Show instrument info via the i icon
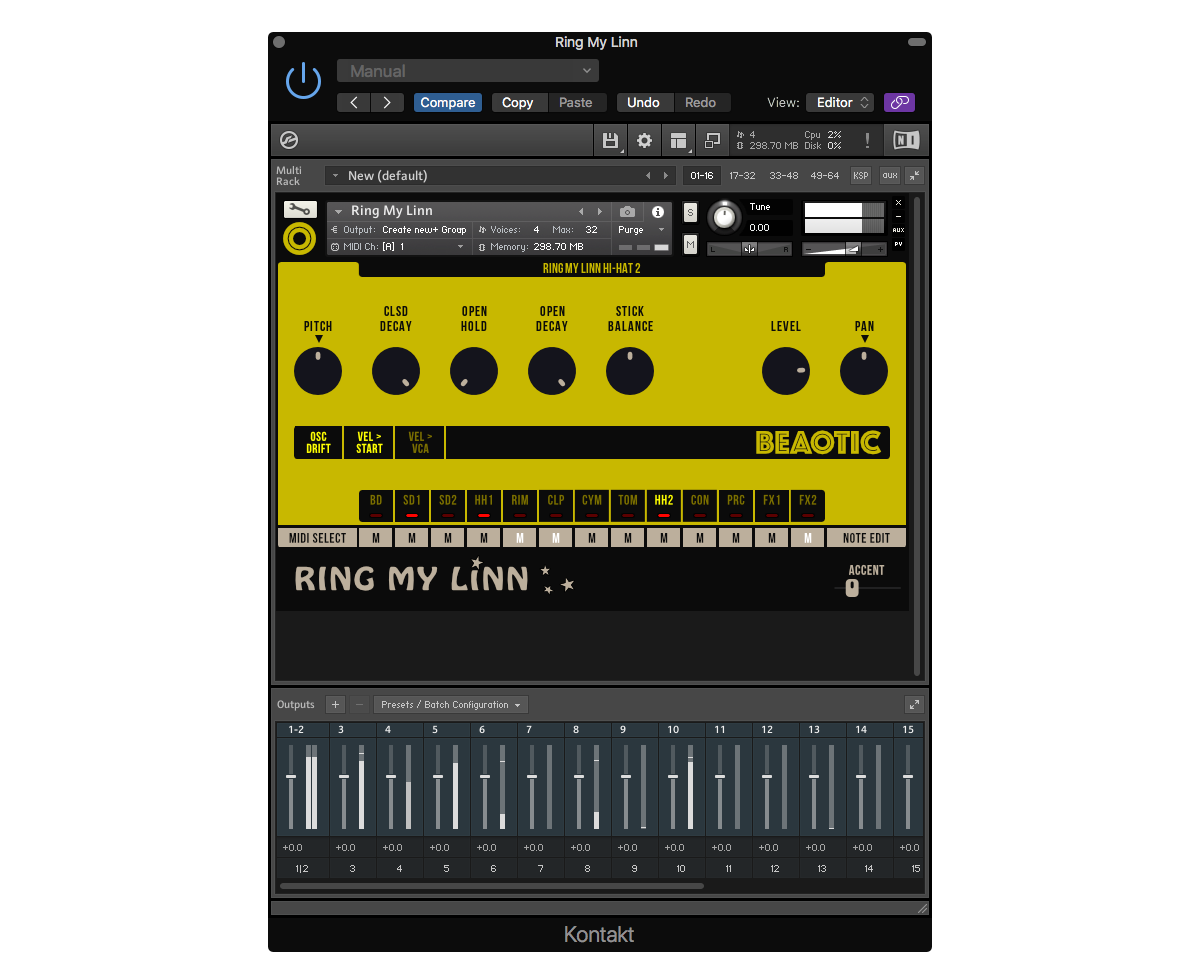Viewport: 1200px width, 954px height. click(x=657, y=212)
